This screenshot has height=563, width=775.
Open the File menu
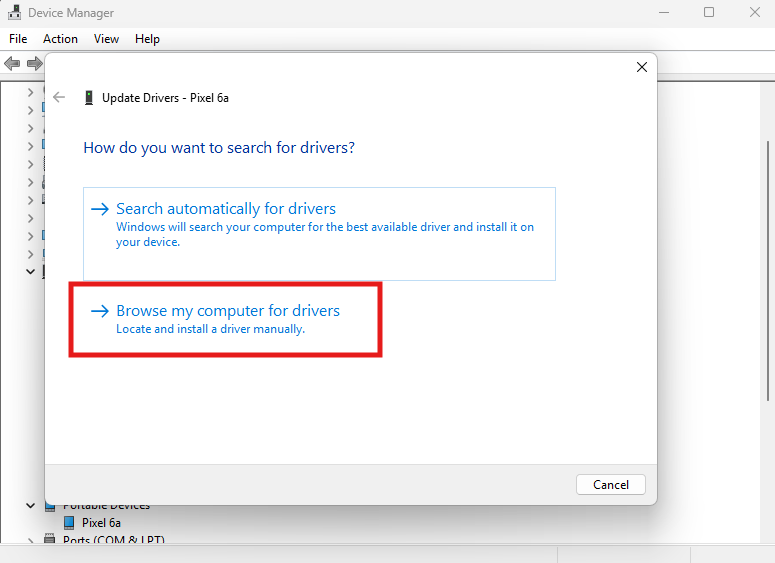[18, 39]
